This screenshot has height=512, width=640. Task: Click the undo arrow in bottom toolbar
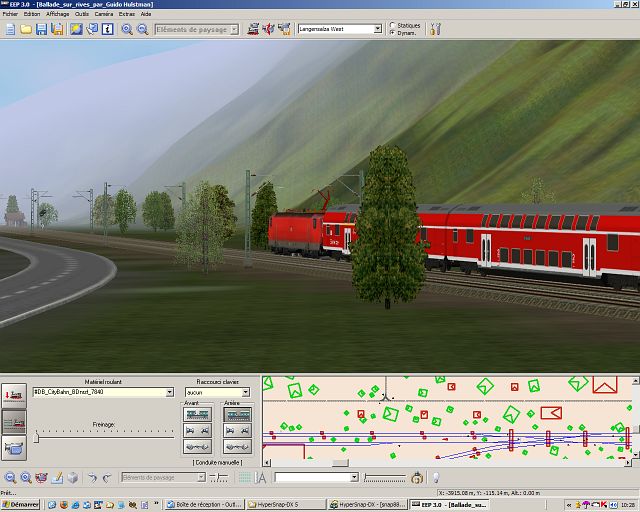point(91,478)
